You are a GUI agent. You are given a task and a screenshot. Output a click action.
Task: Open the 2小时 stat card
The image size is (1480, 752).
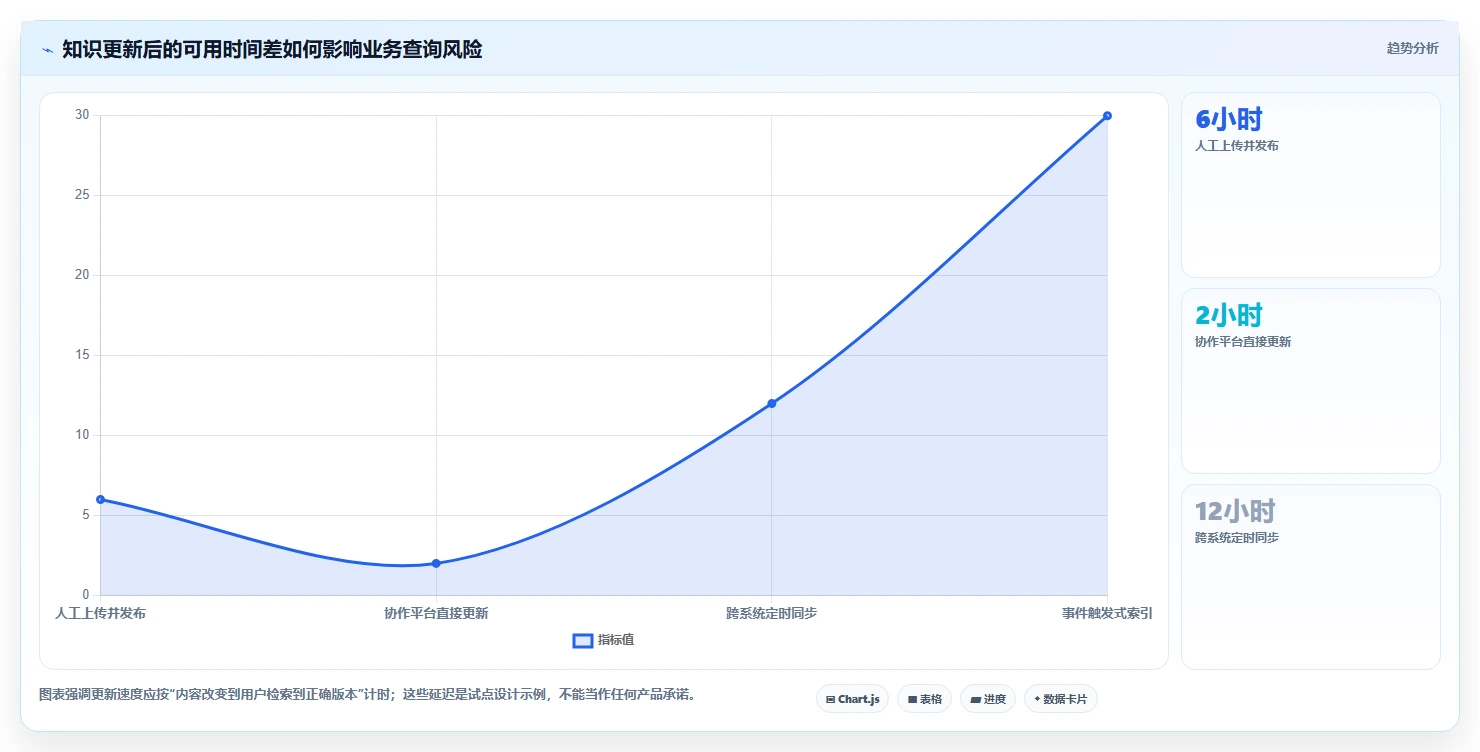pos(1311,381)
